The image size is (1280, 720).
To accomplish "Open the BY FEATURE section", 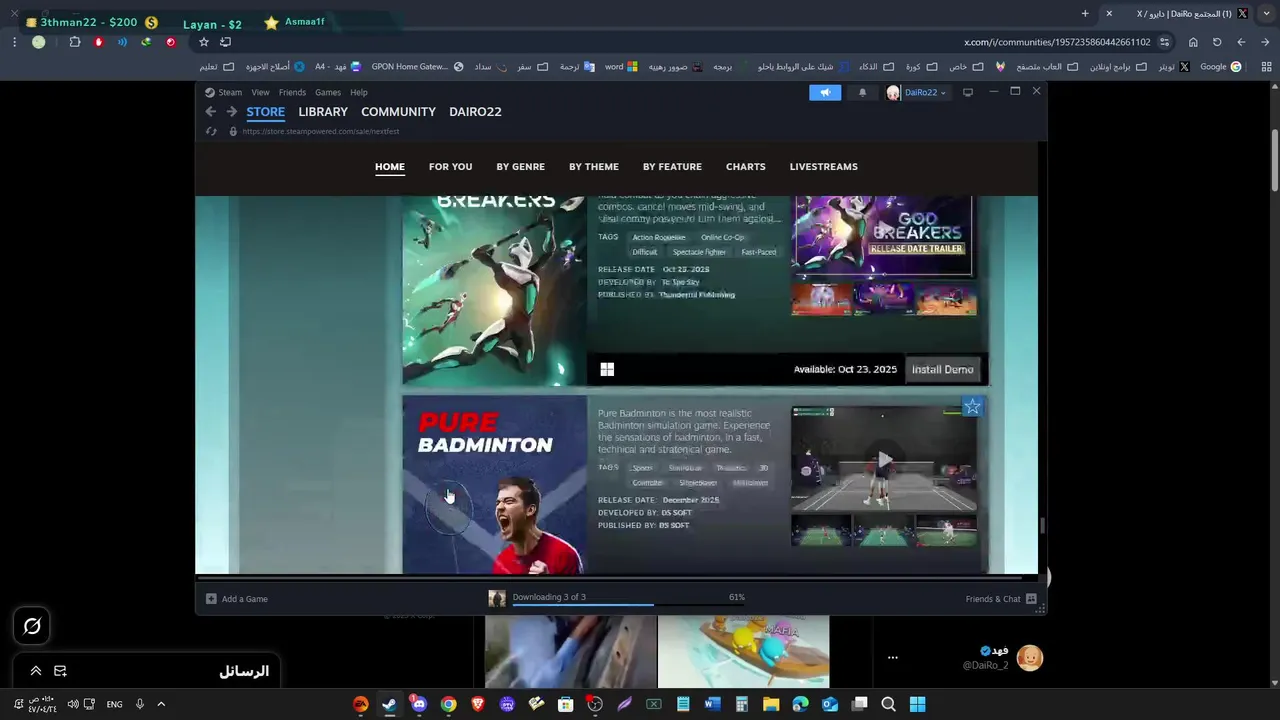I will pyautogui.click(x=672, y=167).
